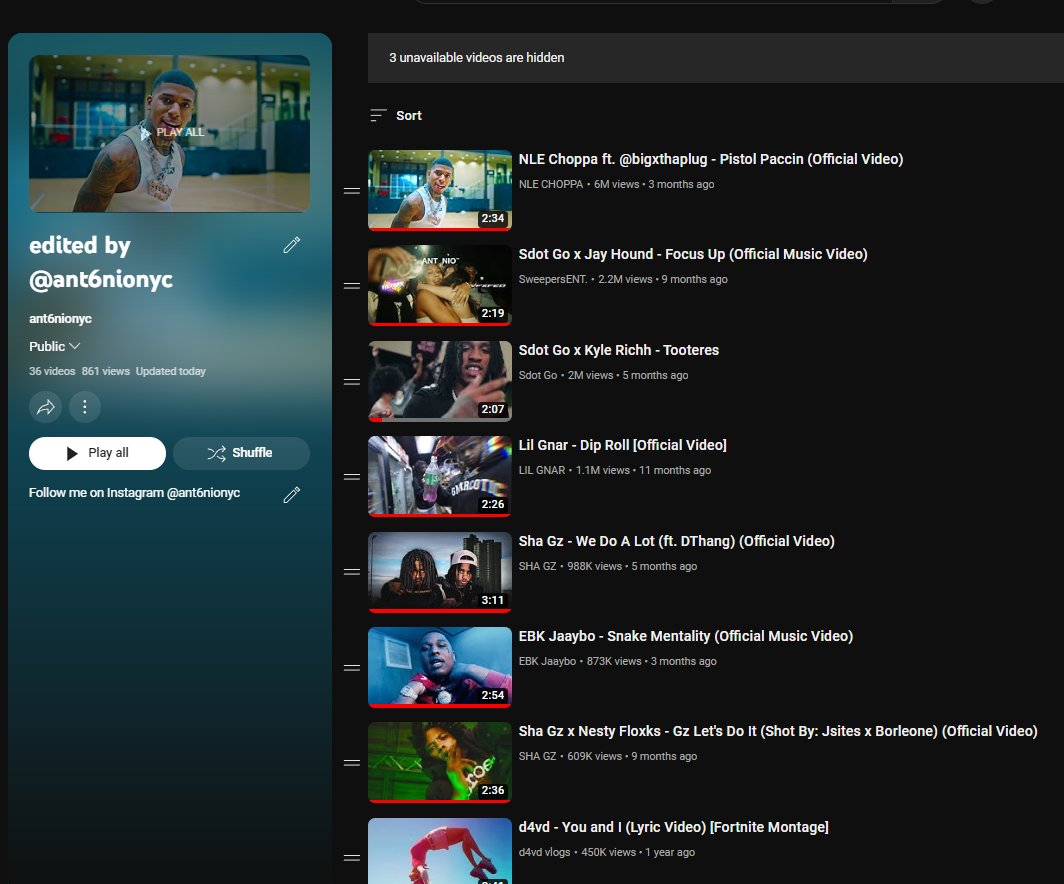Open the Sort menu label
Screen dimensions: 1064x884
tap(408, 115)
